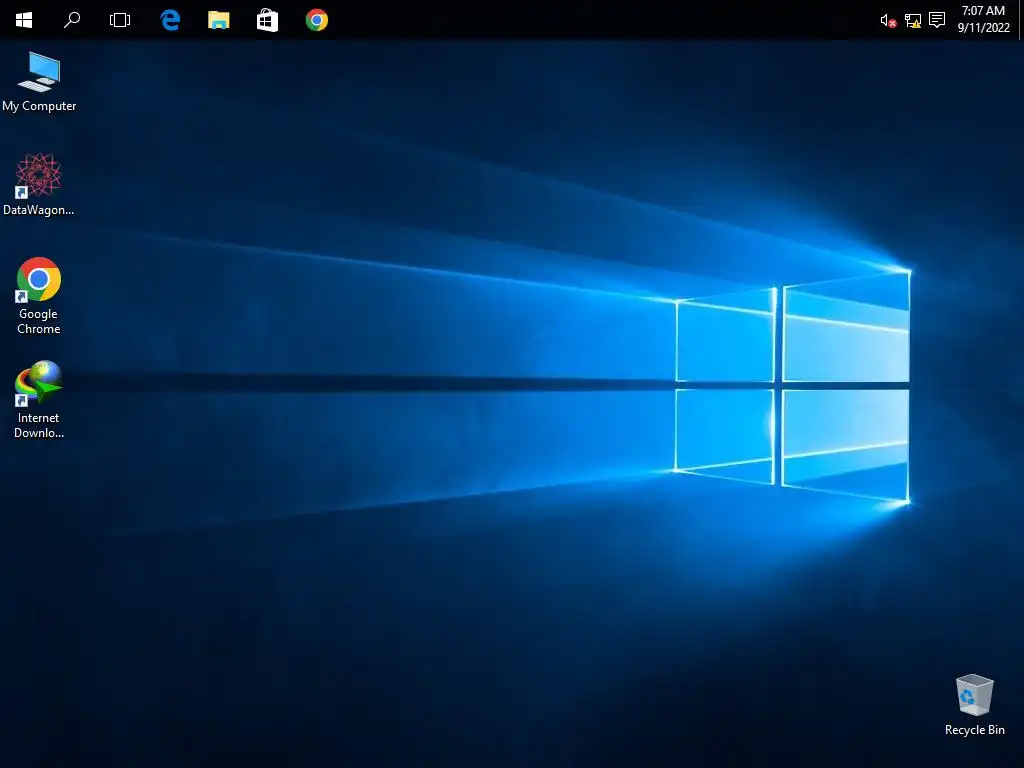Show the calendar by clicking 7:07 AM clock
This screenshot has width=1024, height=768.
(x=984, y=19)
